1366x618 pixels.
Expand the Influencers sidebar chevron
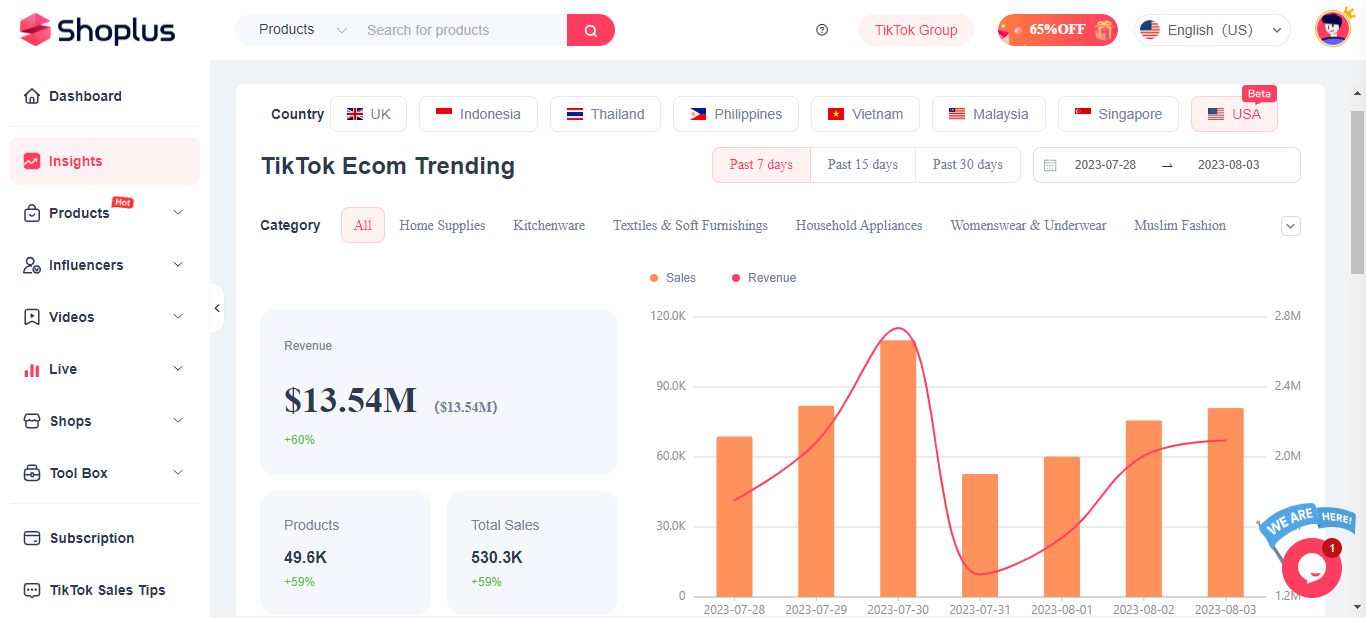point(178,265)
